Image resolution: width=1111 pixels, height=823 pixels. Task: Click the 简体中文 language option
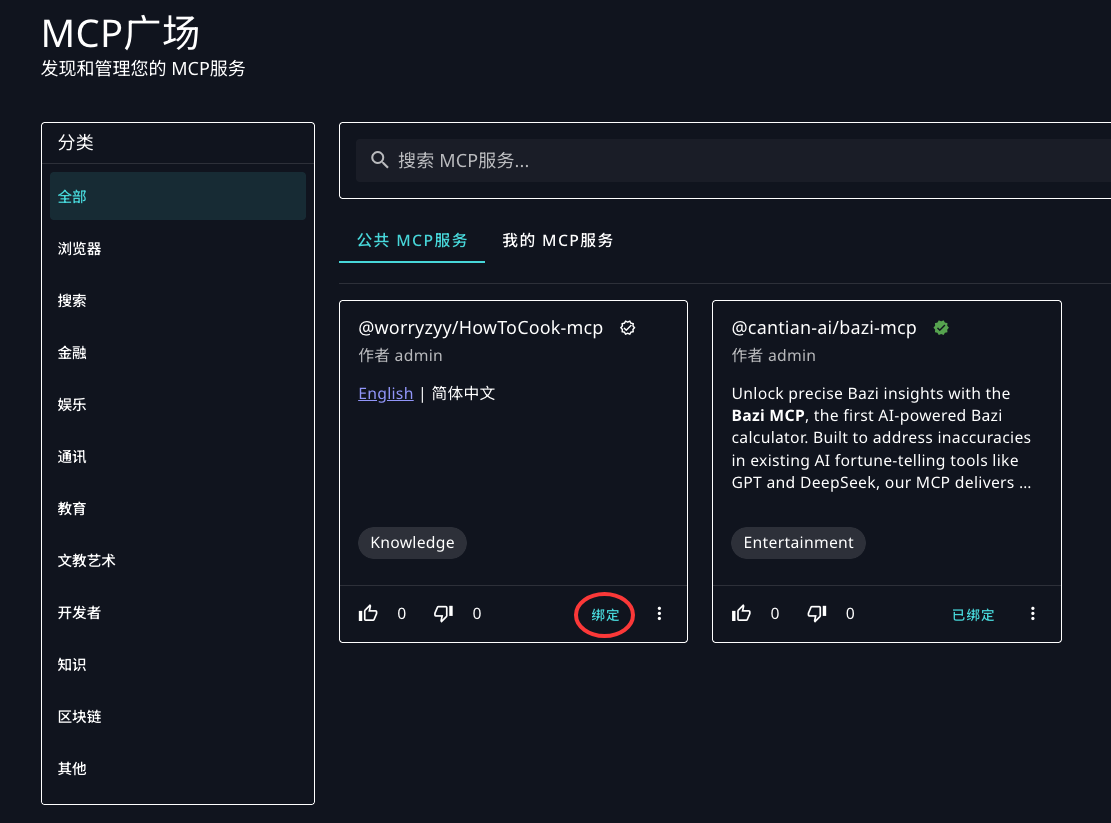[x=463, y=393]
